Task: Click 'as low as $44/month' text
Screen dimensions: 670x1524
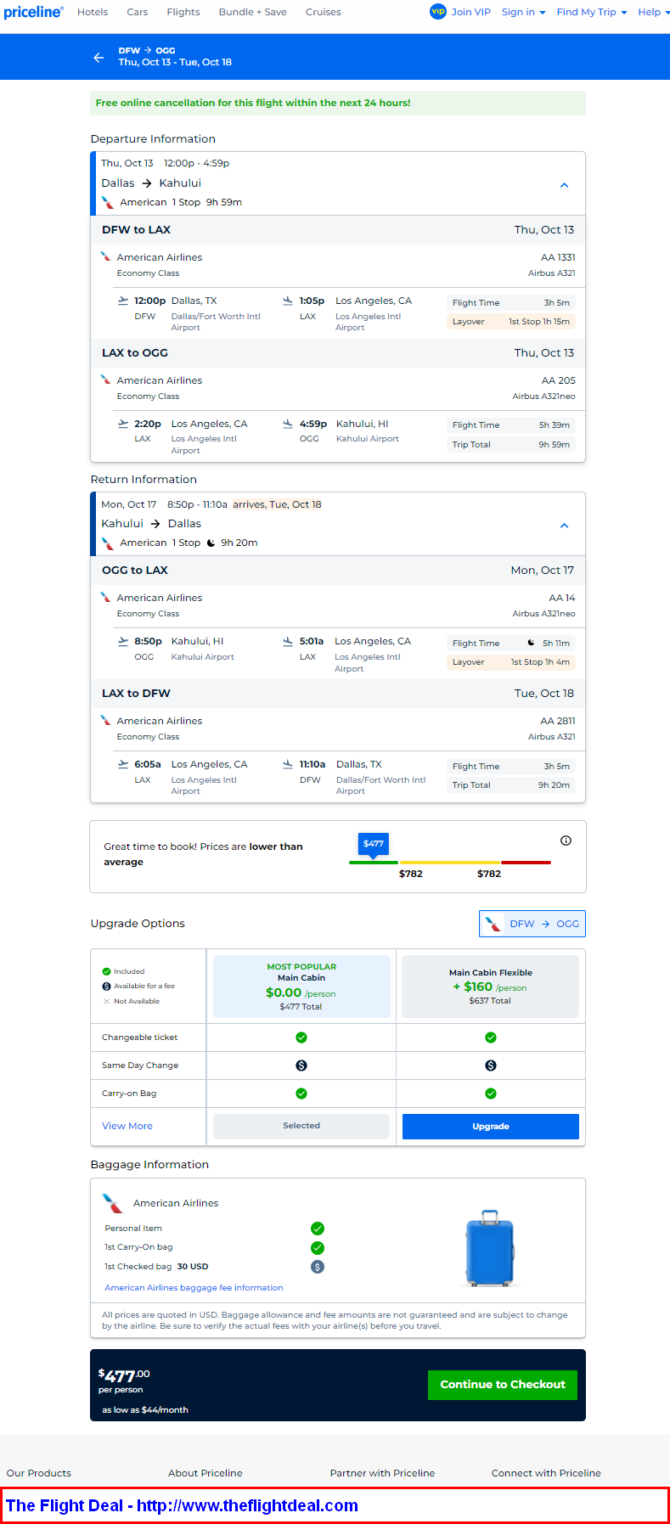Action: coord(145,1410)
